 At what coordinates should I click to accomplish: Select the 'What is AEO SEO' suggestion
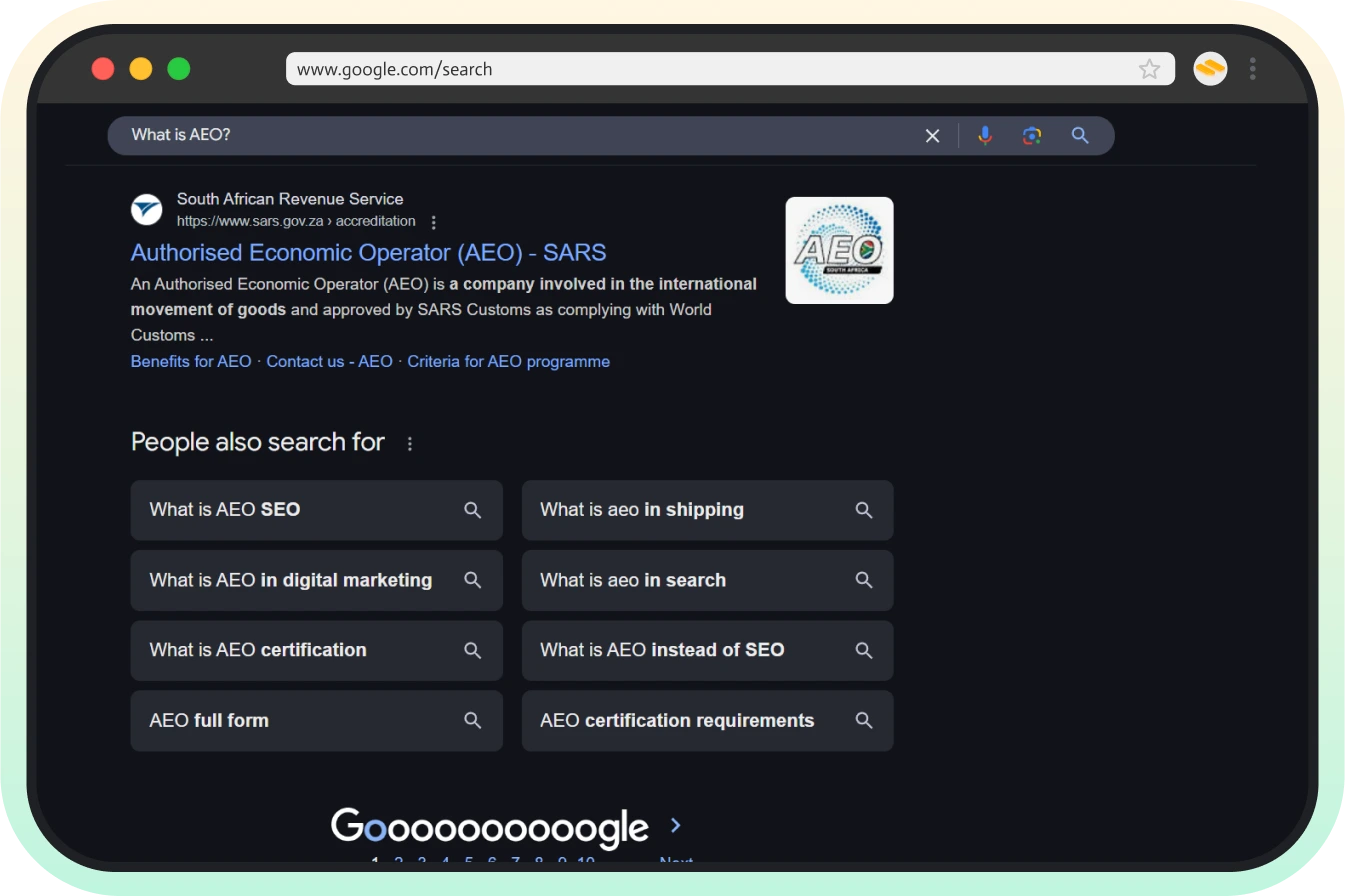300,510
